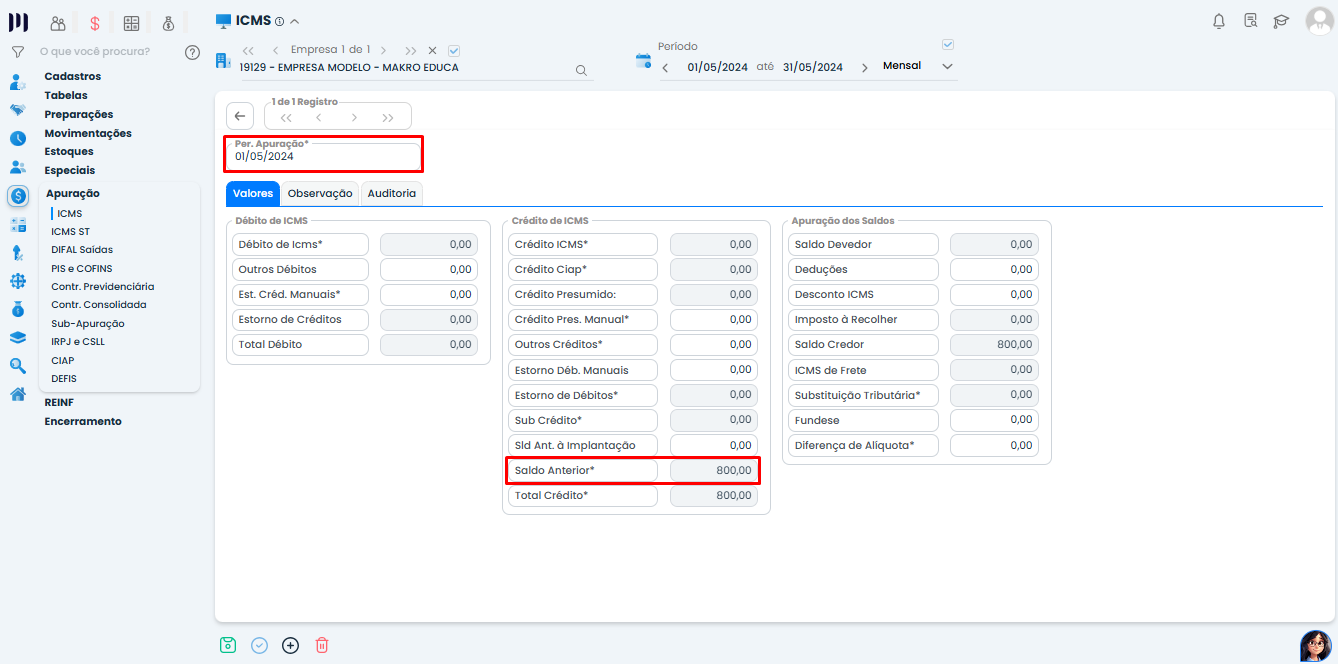Click the plus icon to add record

(x=291, y=645)
